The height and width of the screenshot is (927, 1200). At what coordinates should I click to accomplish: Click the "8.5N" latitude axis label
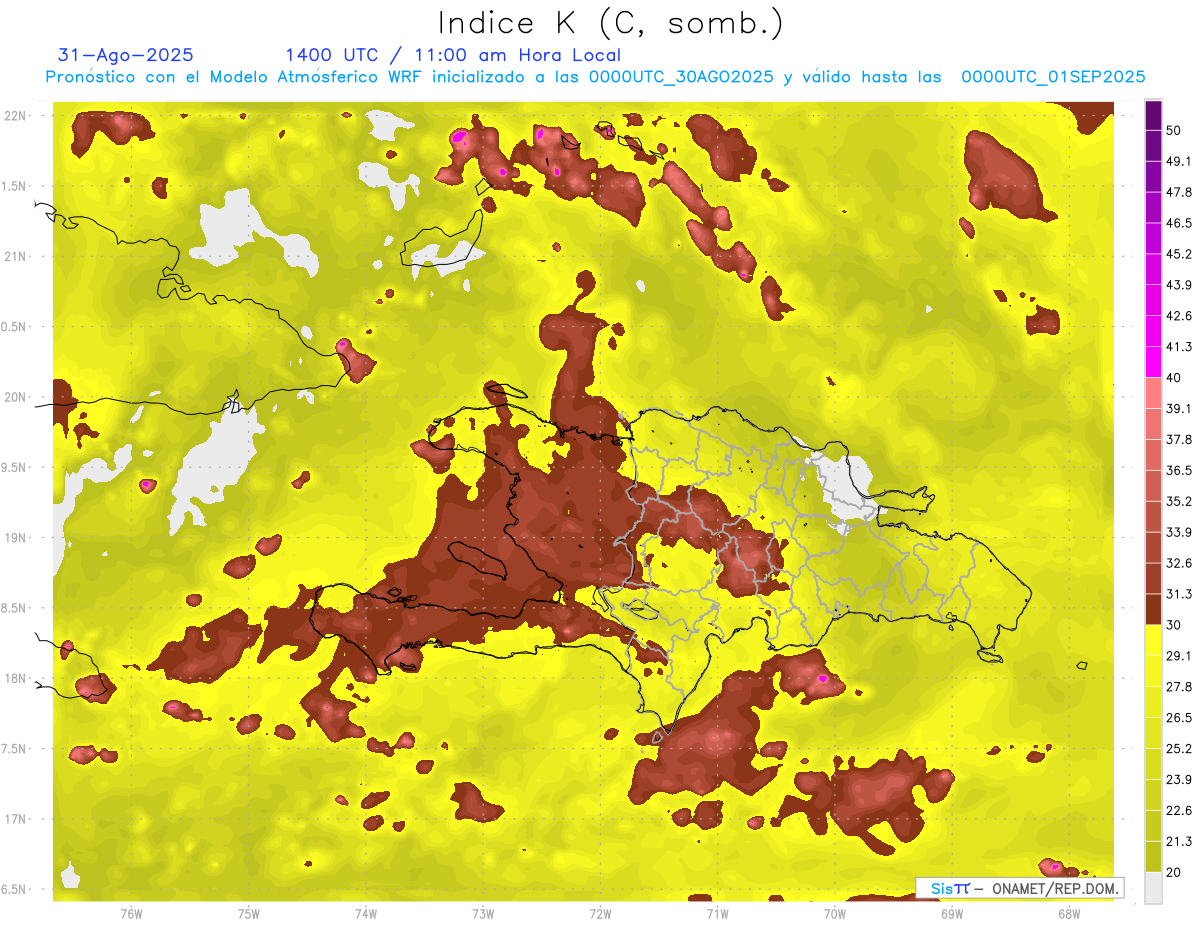coord(15,608)
